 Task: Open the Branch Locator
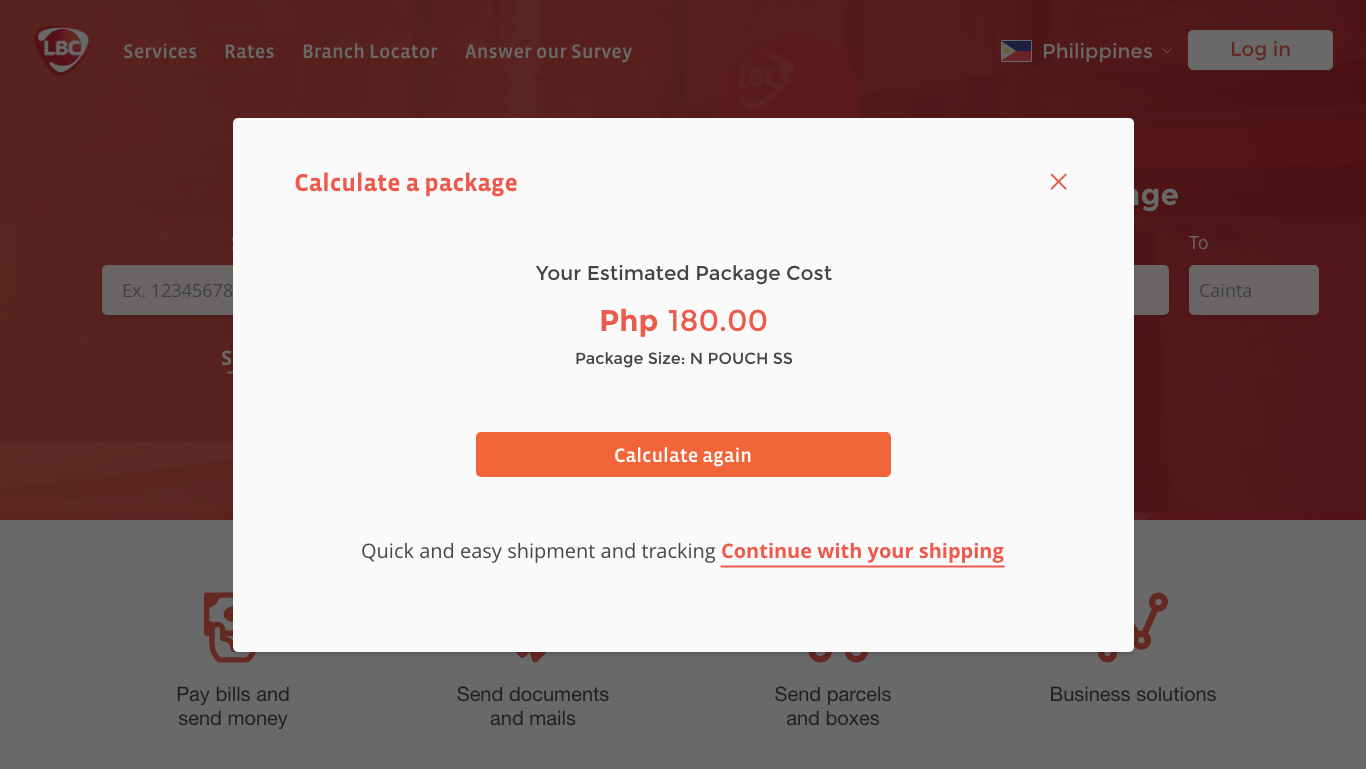tap(370, 51)
